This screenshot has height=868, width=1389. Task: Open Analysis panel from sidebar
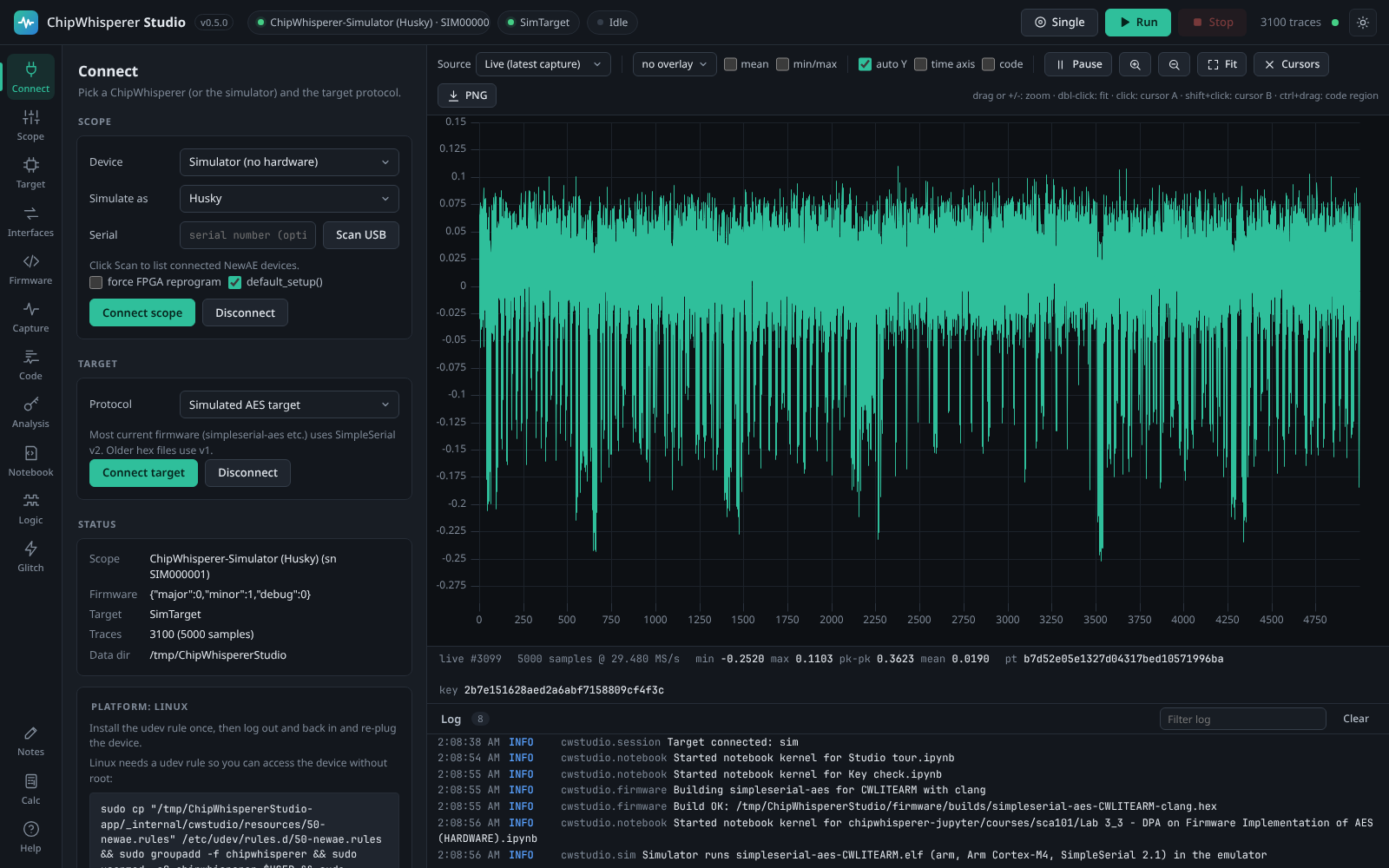point(30,412)
